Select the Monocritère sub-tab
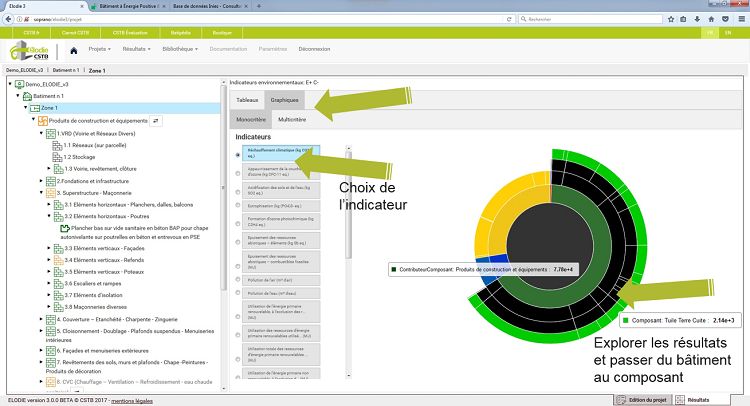Image resolution: width=750 pixels, height=406 pixels. point(251,120)
